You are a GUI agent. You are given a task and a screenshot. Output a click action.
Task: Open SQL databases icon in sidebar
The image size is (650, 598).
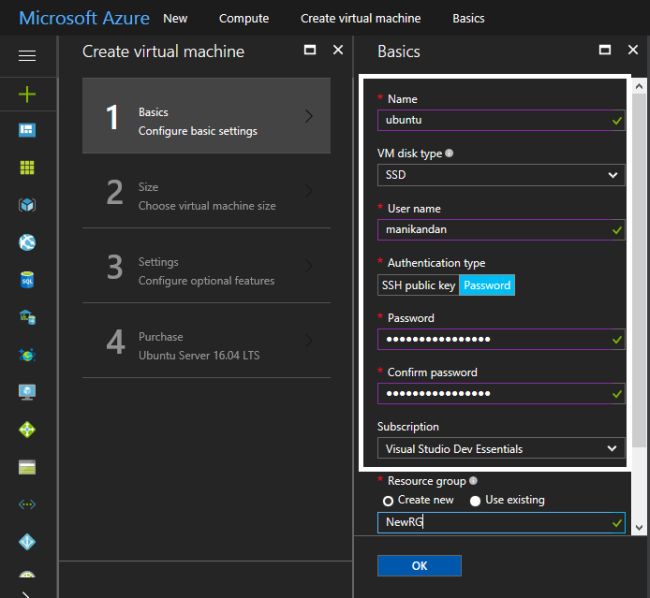click(27, 281)
